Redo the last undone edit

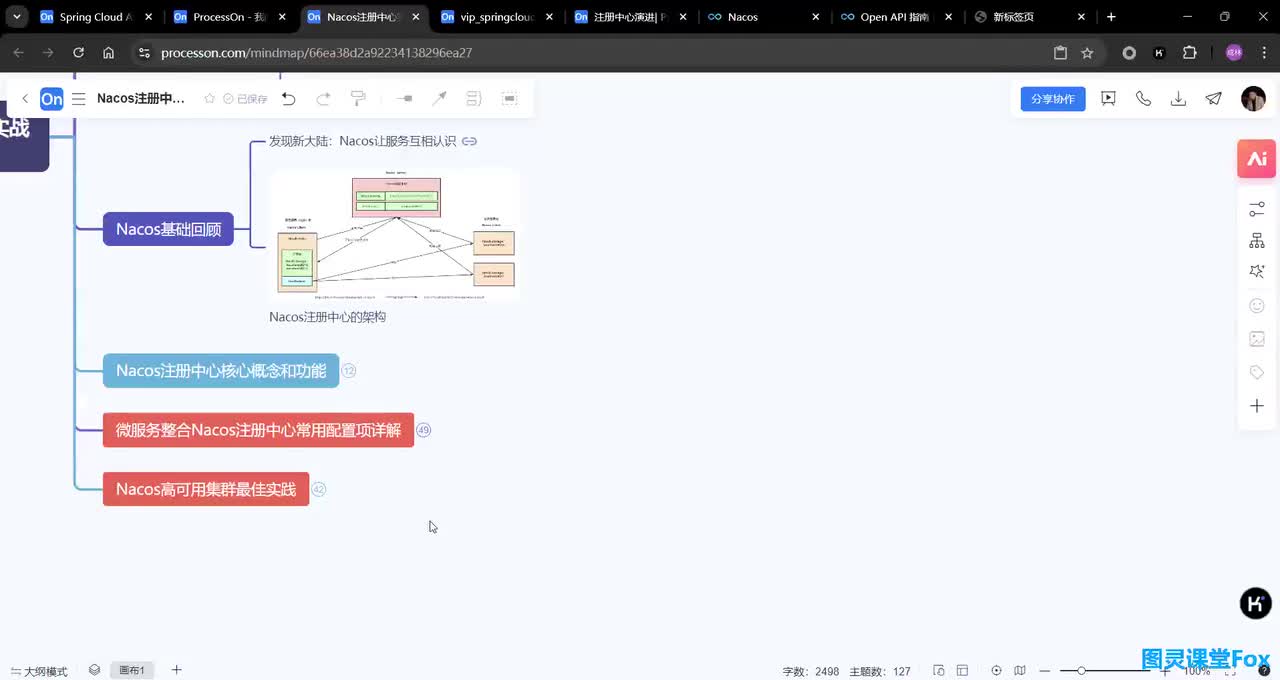(x=323, y=99)
